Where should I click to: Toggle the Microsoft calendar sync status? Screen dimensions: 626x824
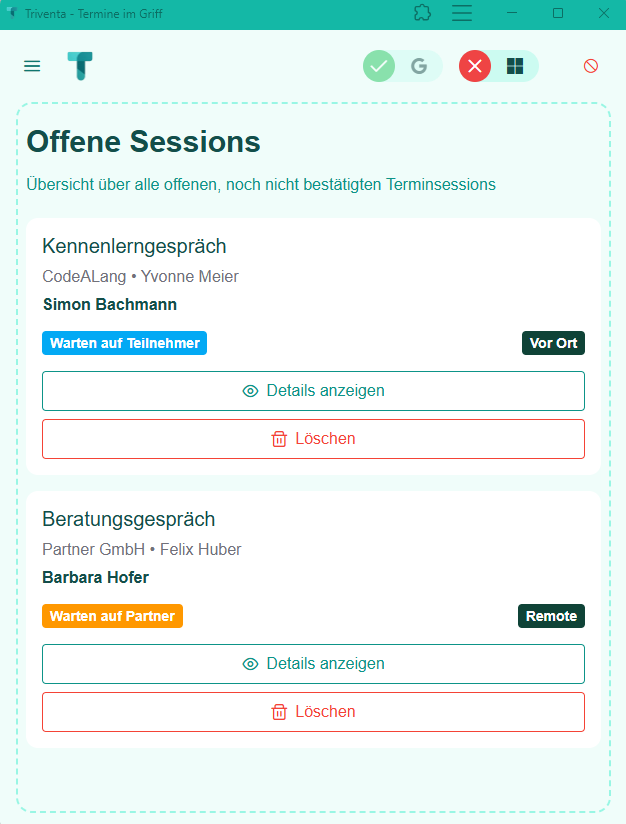[498, 66]
